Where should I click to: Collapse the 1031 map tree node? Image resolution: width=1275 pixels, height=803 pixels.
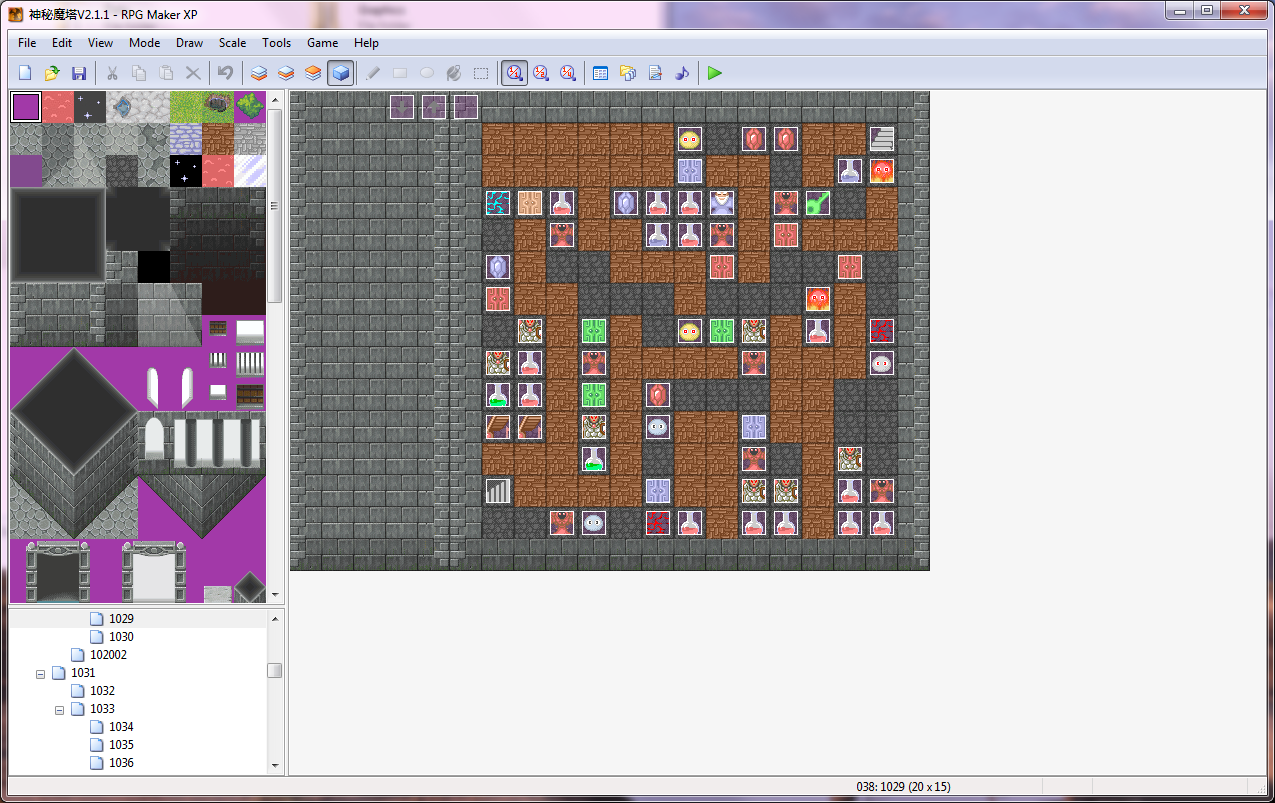point(41,674)
